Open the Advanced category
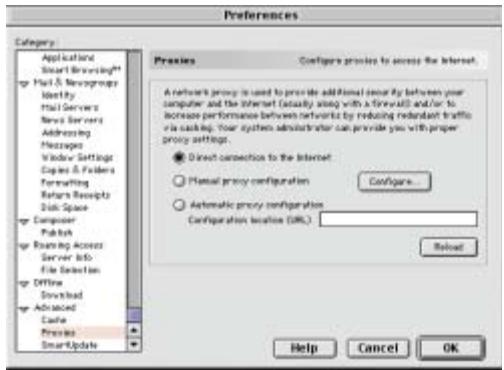Image resolution: width=504 pixels, height=370 pixels. 55,308
